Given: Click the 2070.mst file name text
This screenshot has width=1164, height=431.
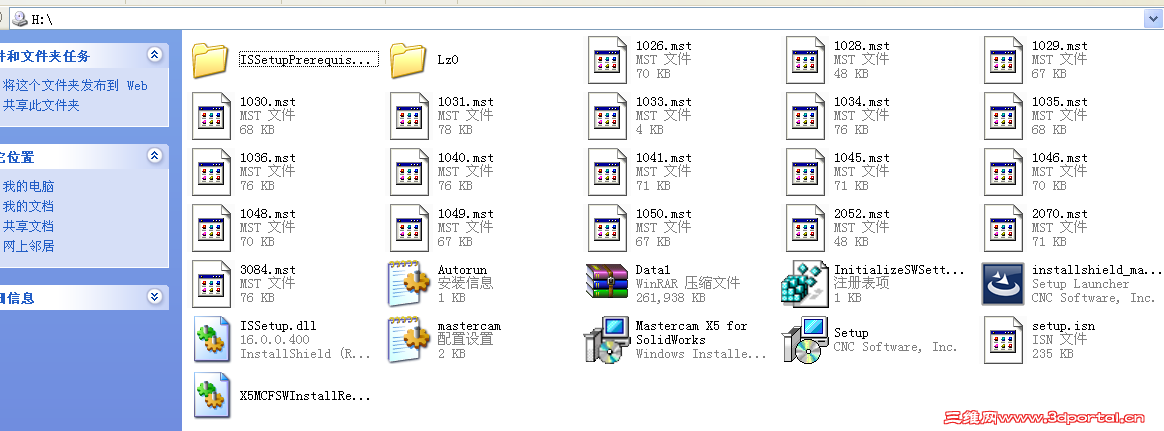Looking at the screenshot, I should coord(1059,214).
